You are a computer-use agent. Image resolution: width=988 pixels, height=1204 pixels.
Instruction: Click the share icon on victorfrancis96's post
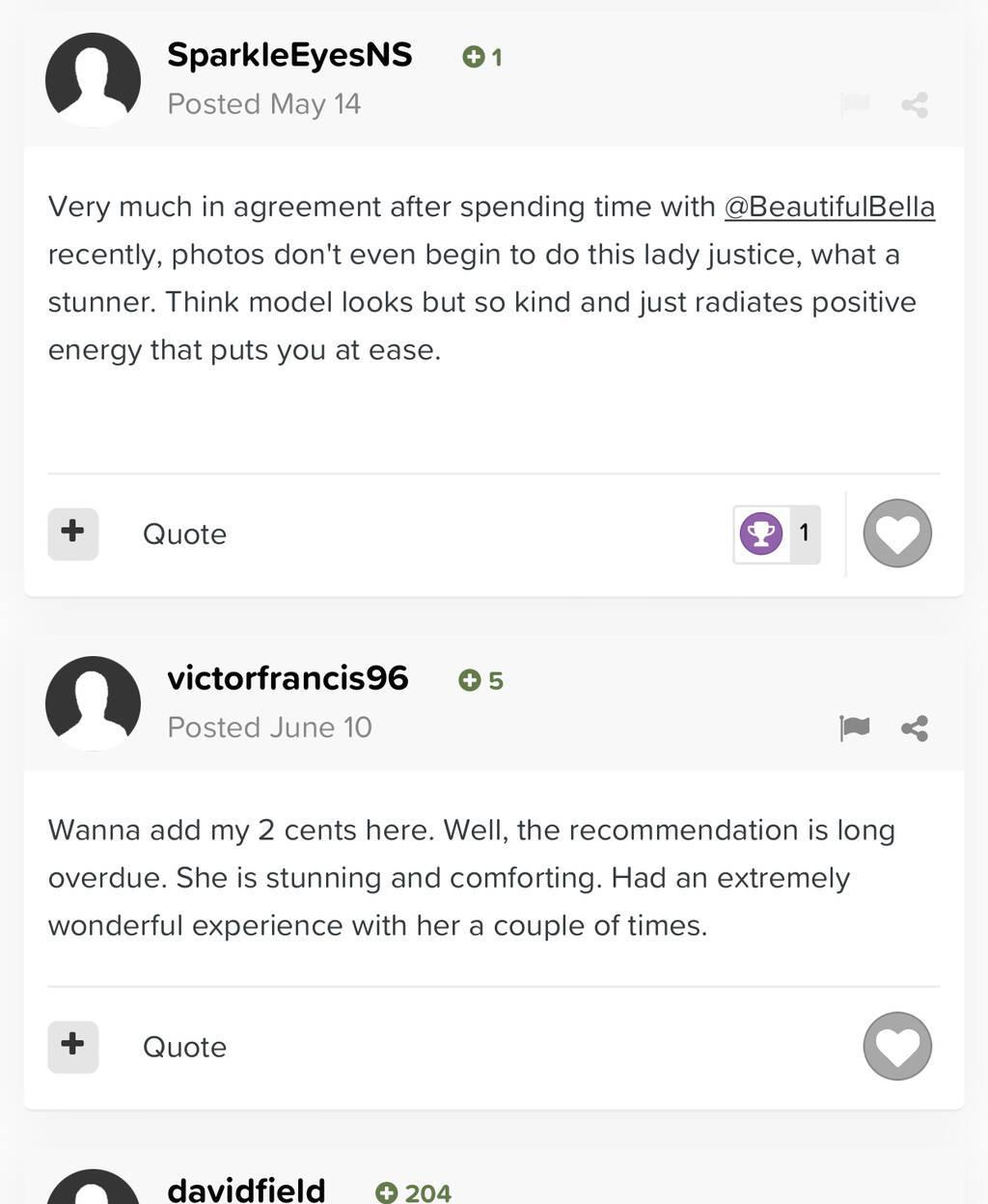915,727
